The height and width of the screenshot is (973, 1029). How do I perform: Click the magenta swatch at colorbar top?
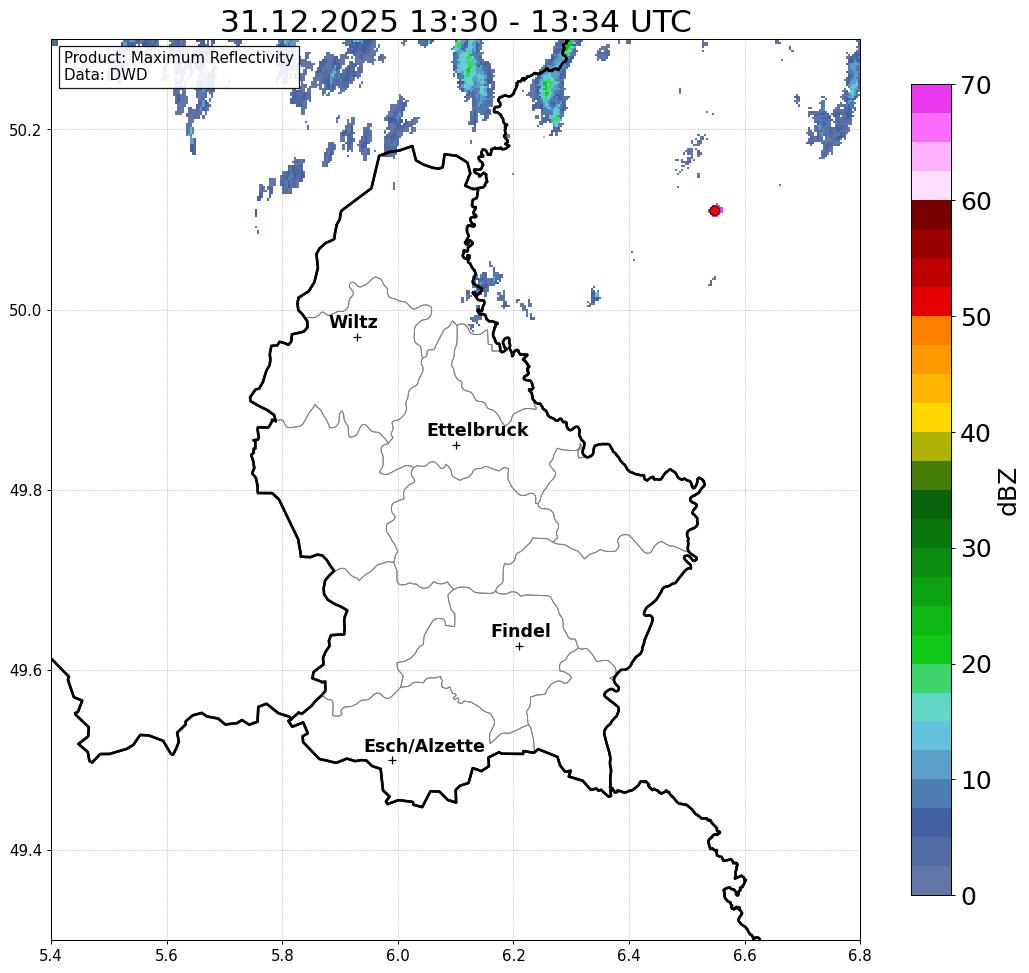coord(931,99)
